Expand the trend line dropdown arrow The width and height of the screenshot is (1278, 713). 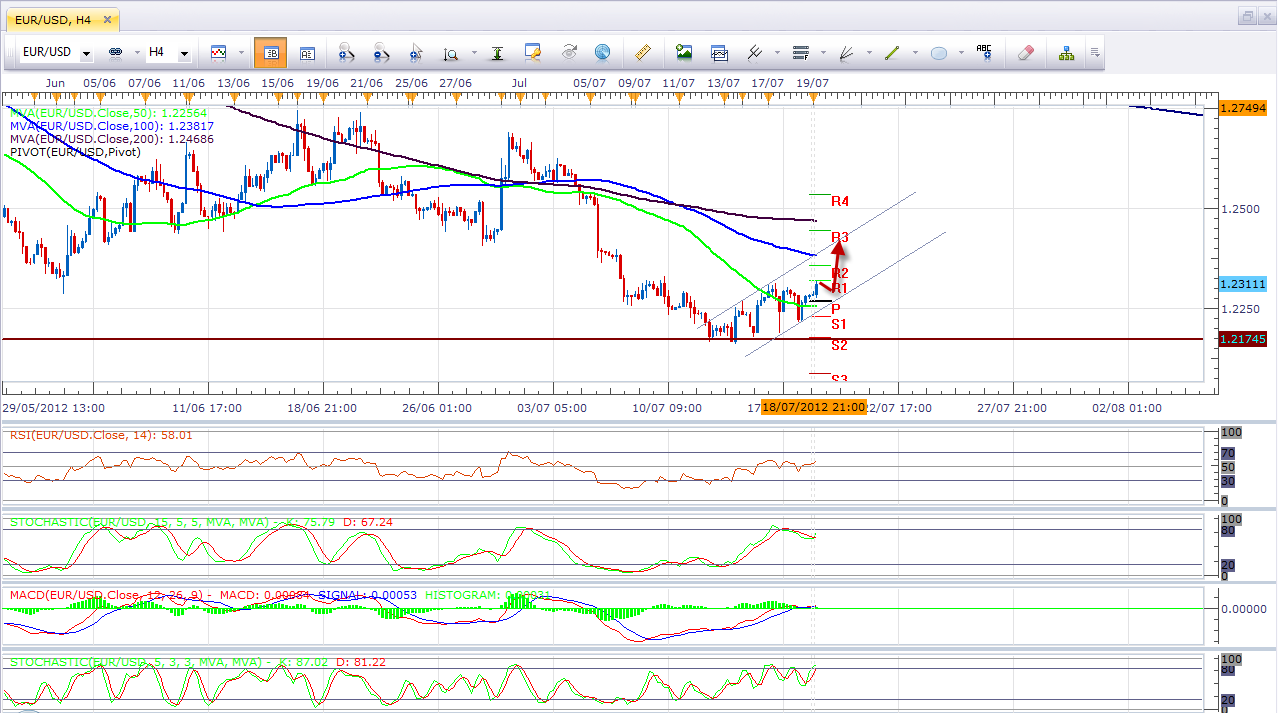point(915,53)
